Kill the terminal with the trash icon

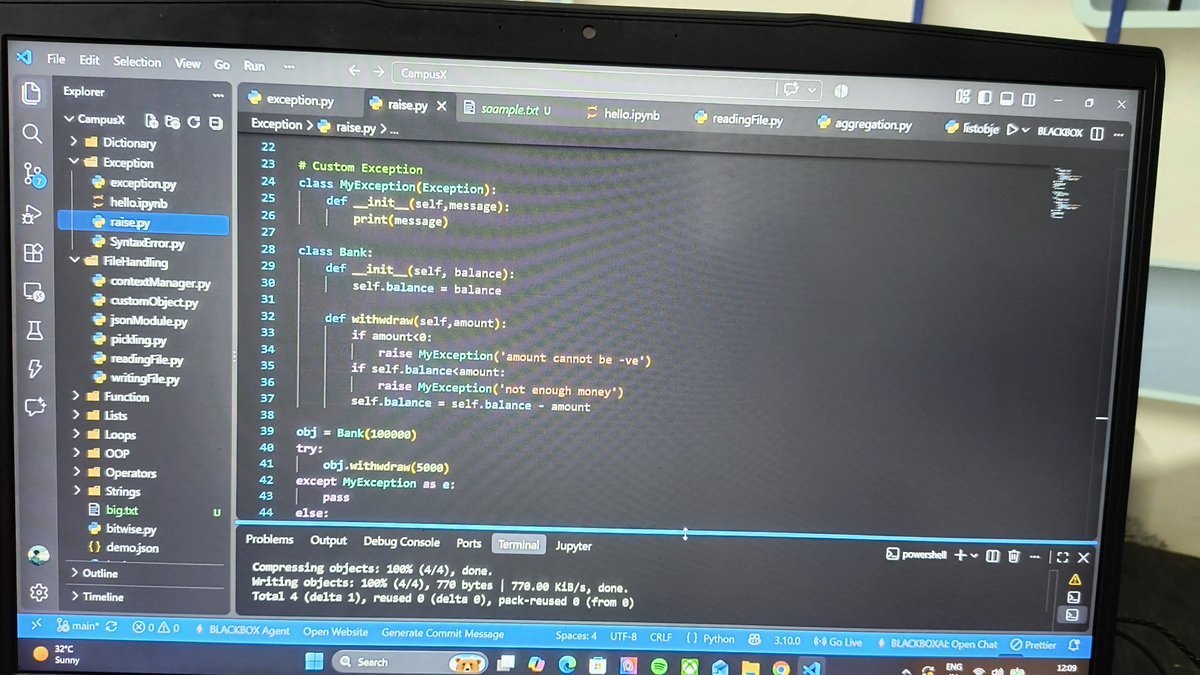point(1014,556)
